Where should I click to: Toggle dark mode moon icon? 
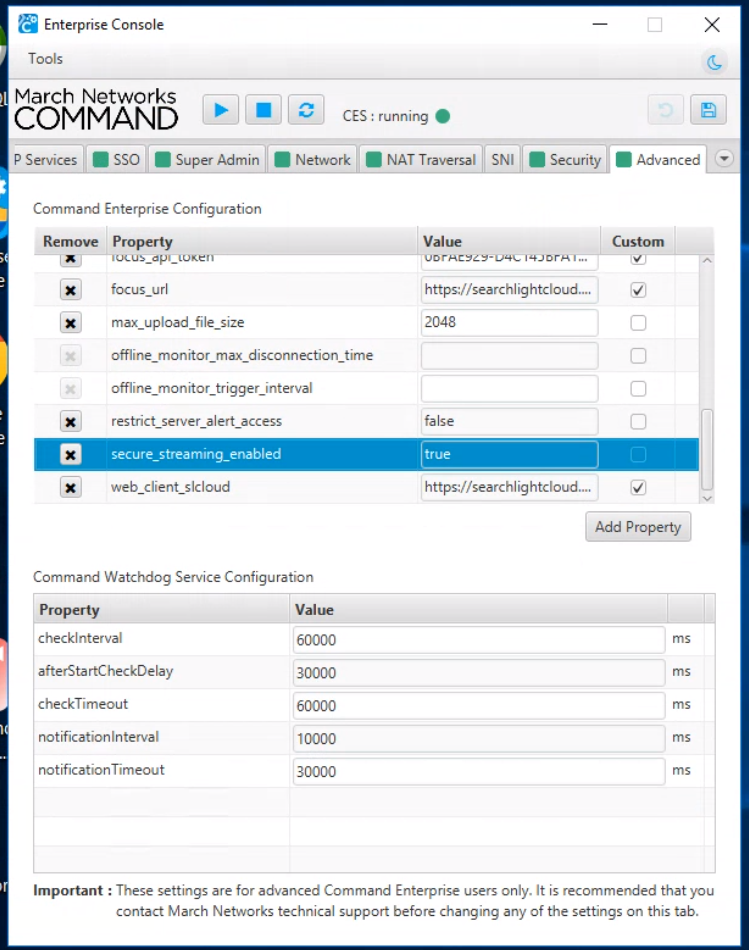coord(714,62)
